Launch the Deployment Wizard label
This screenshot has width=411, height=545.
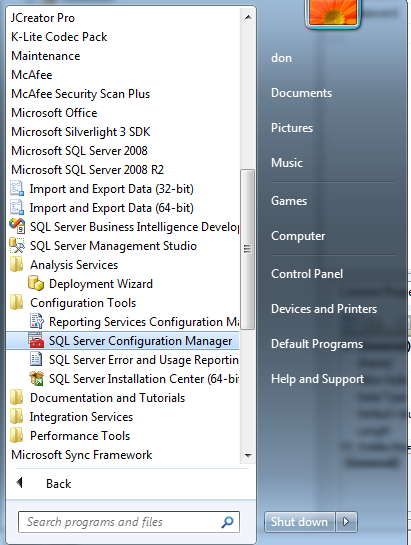click(x=101, y=284)
